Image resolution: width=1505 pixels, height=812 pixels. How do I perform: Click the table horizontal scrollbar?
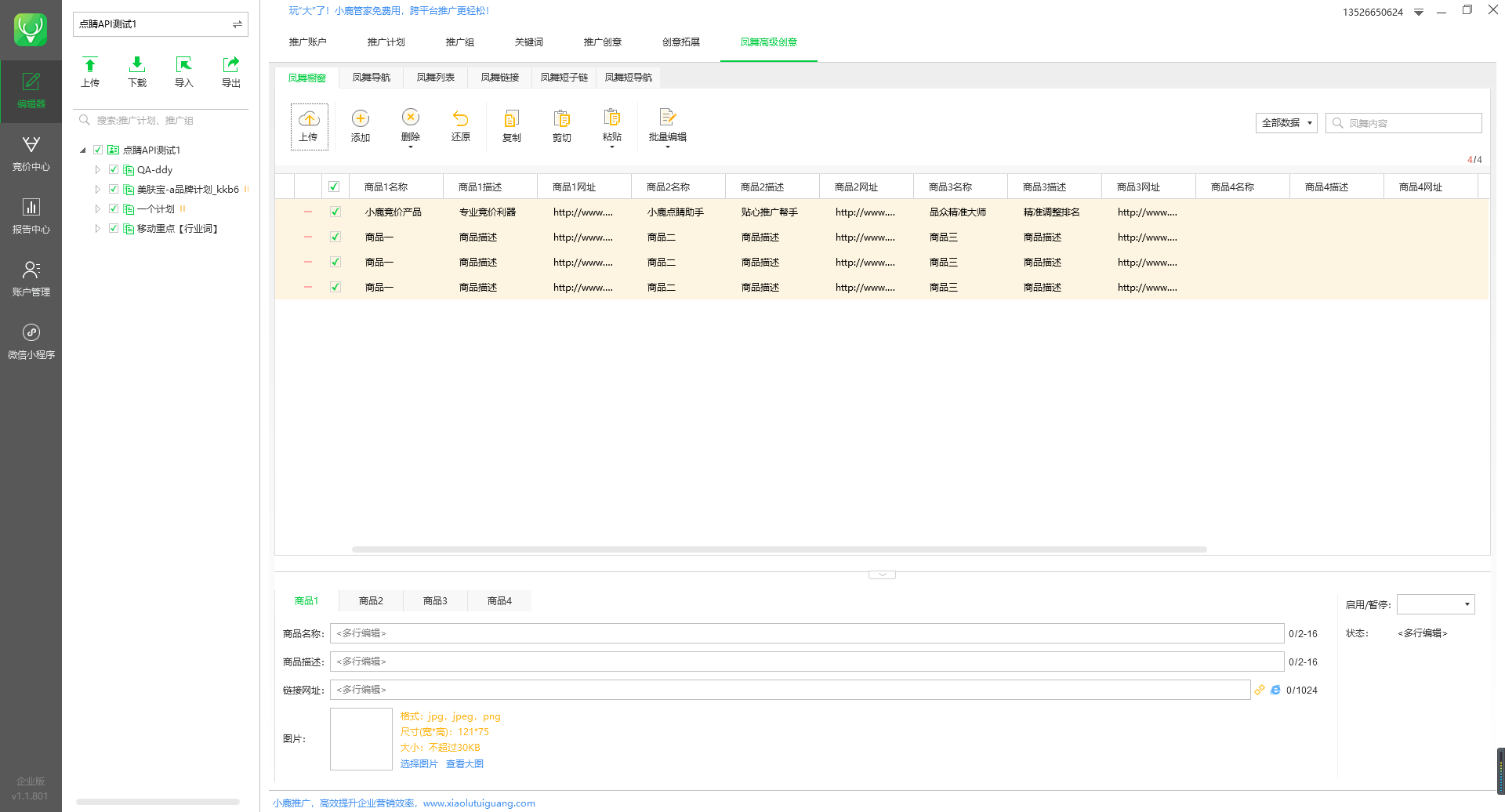click(x=779, y=549)
